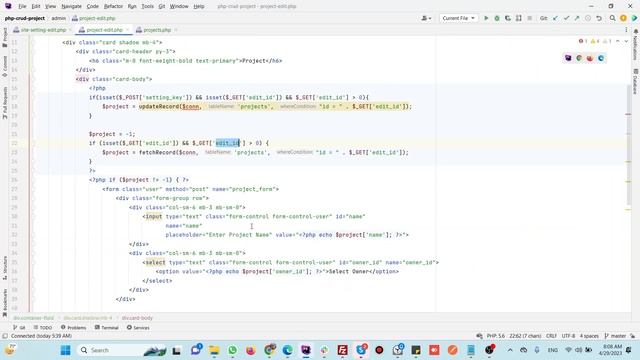The image size is (640, 360).
Task: Open page in Chrome browser icon
Action: tap(579, 58)
